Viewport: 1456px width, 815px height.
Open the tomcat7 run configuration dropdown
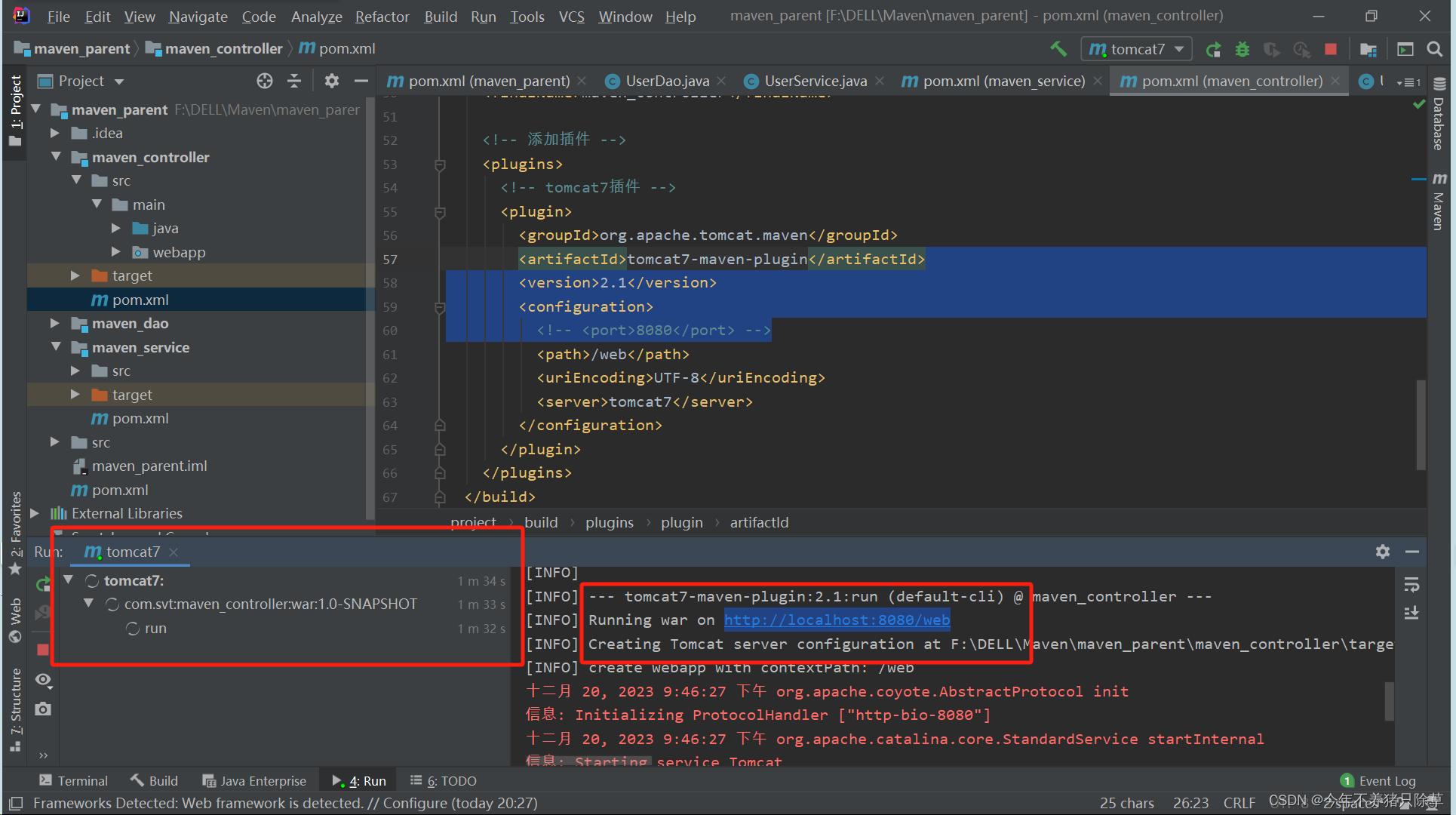[1137, 50]
